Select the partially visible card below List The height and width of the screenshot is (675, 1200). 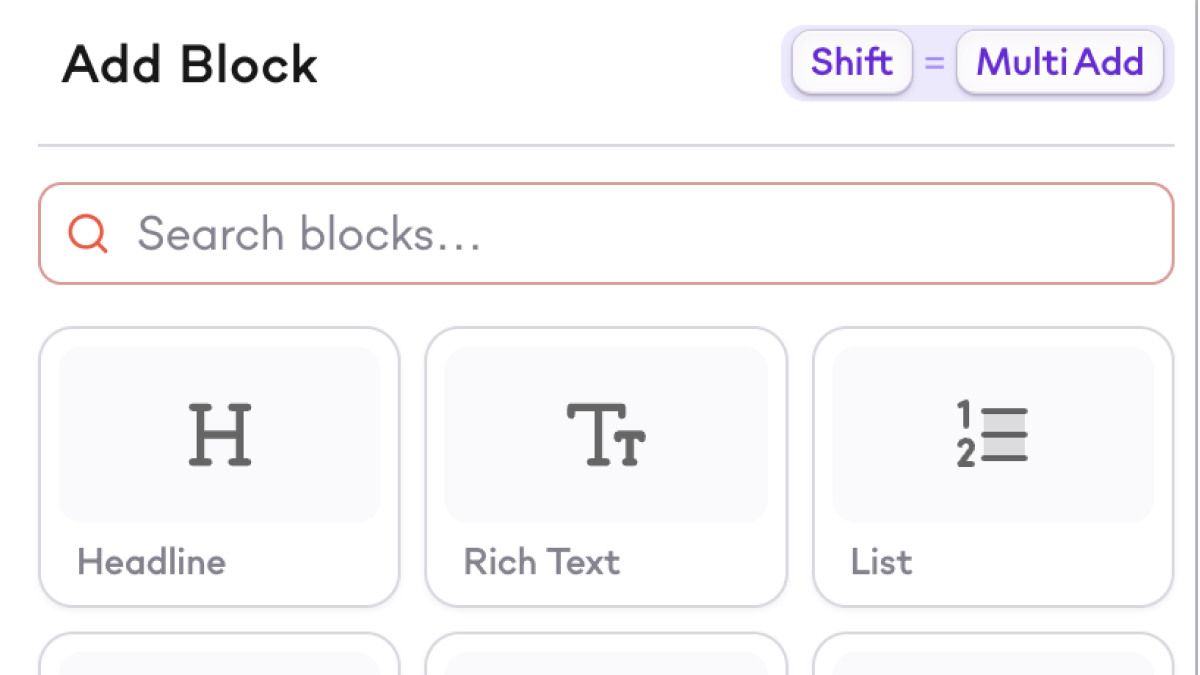click(x=992, y=655)
